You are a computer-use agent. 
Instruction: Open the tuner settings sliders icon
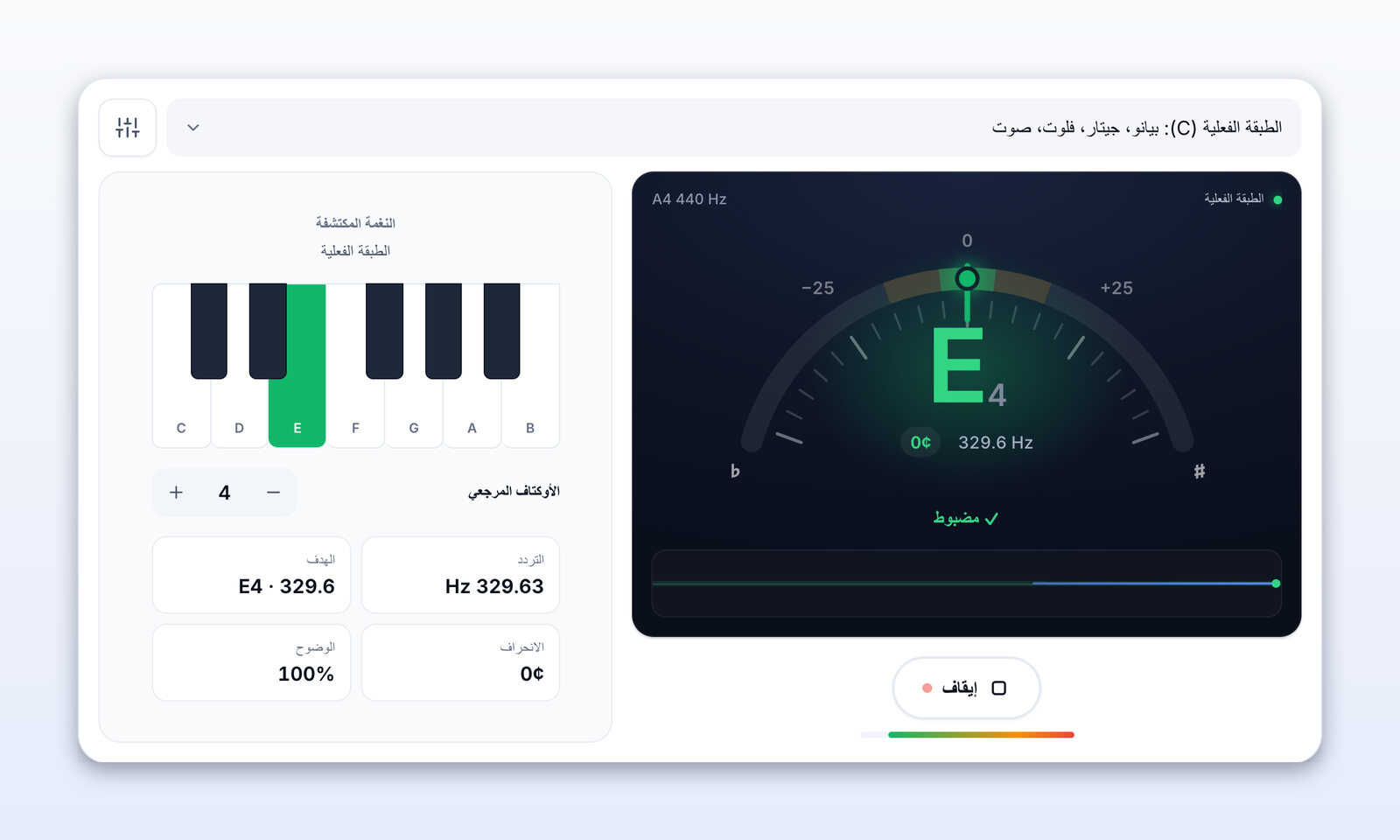tap(128, 128)
